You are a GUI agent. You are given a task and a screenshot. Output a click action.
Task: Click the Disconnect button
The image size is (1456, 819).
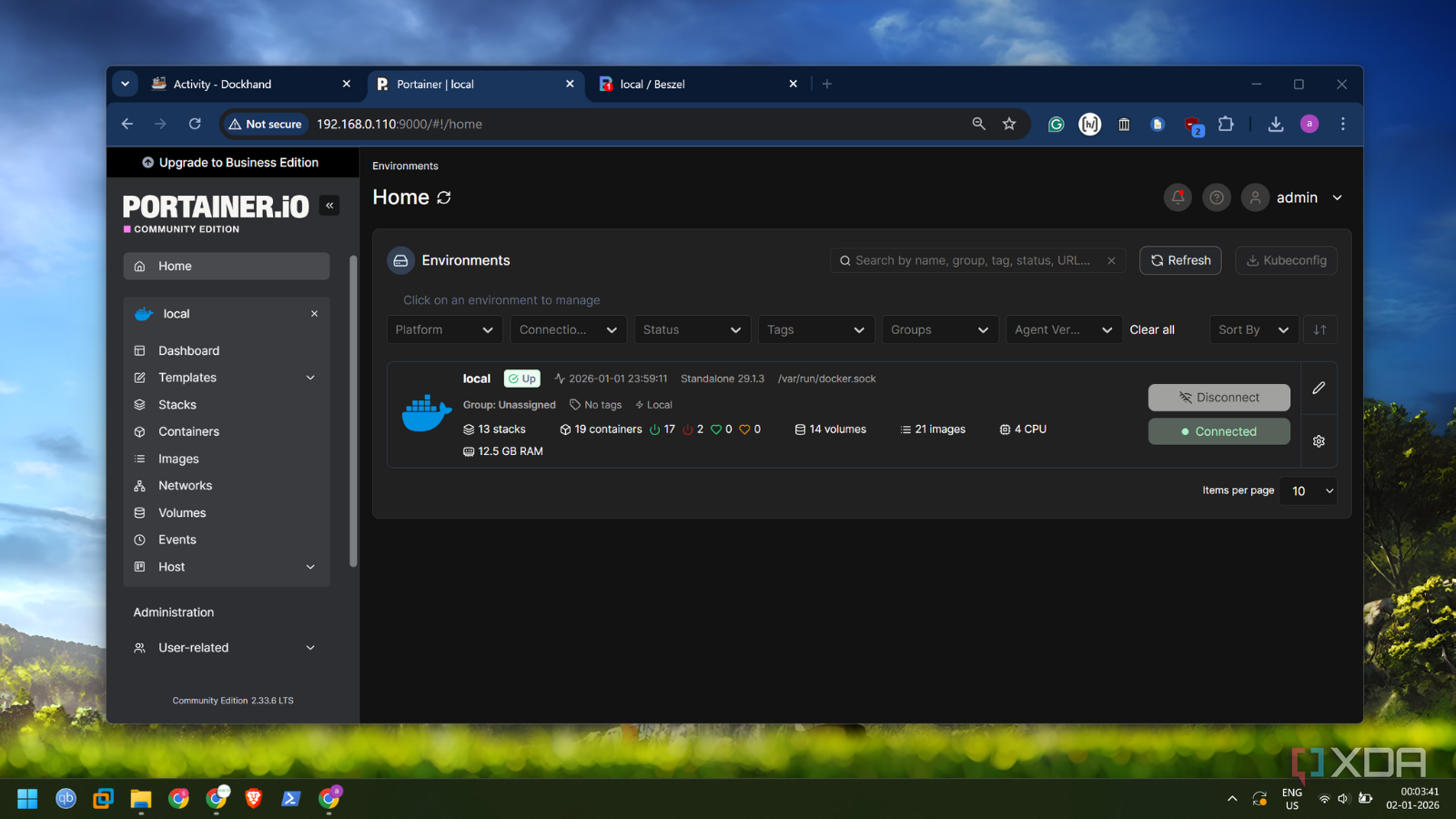(1218, 398)
